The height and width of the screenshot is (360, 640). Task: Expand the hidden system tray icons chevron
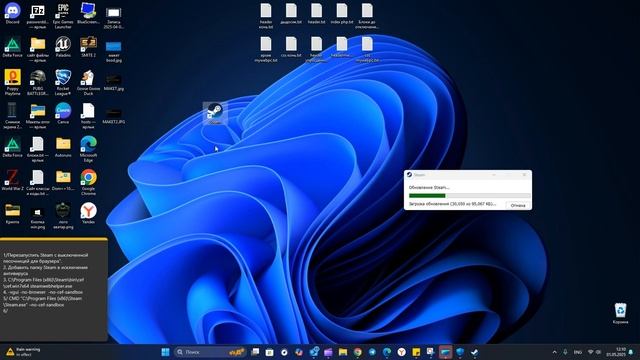[x=554, y=352]
